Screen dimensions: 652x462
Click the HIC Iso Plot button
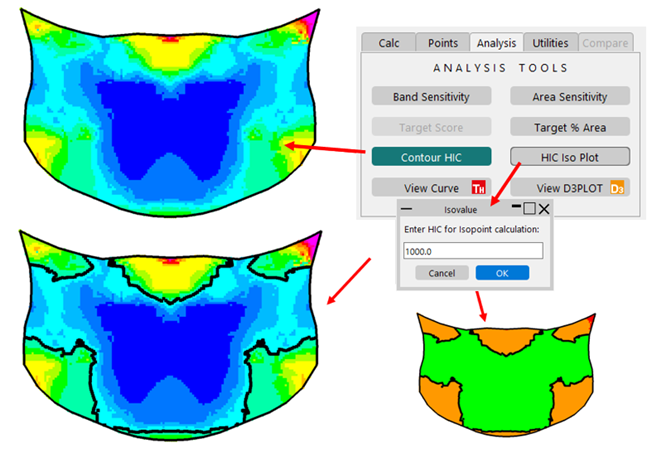pos(570,157)
